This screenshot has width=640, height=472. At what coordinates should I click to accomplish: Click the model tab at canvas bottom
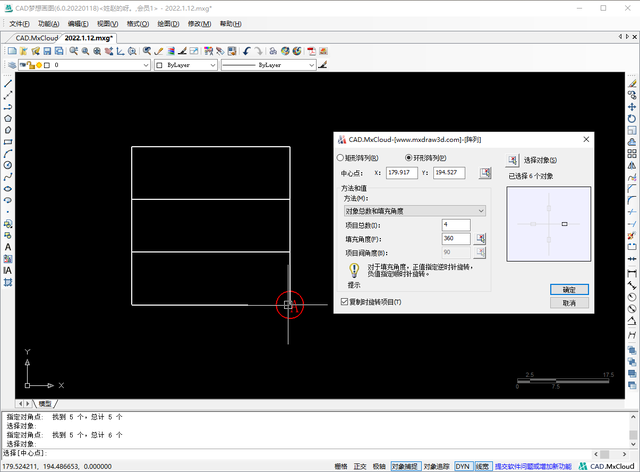click(x=46, y=403)
